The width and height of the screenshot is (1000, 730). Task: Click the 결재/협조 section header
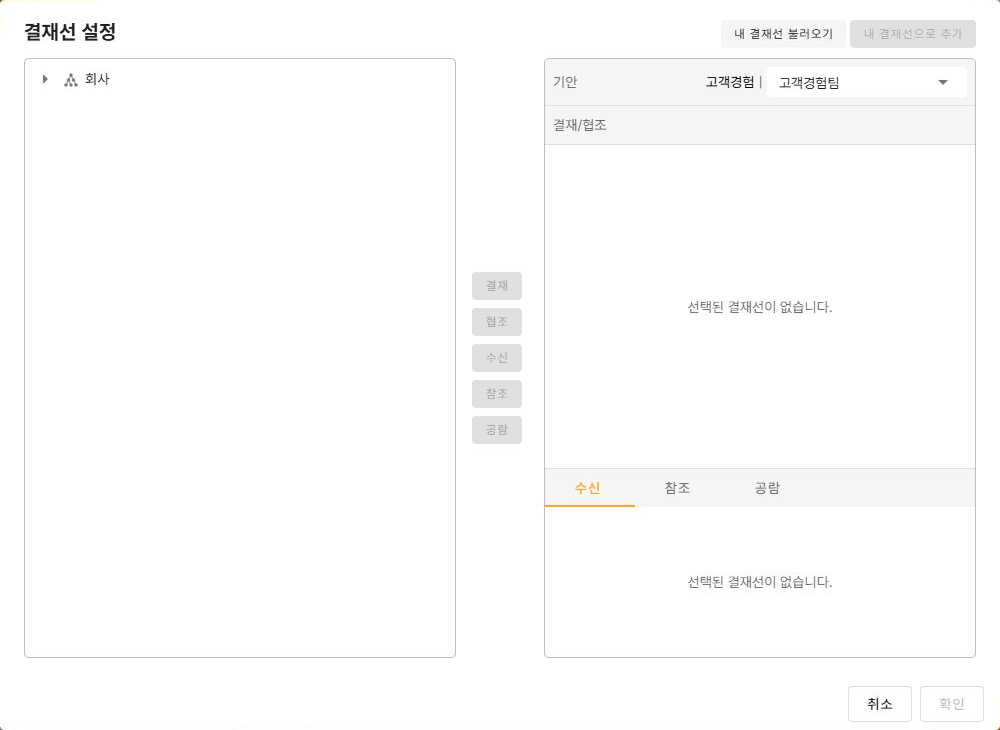pyautogui.click(x=760, y=125)
